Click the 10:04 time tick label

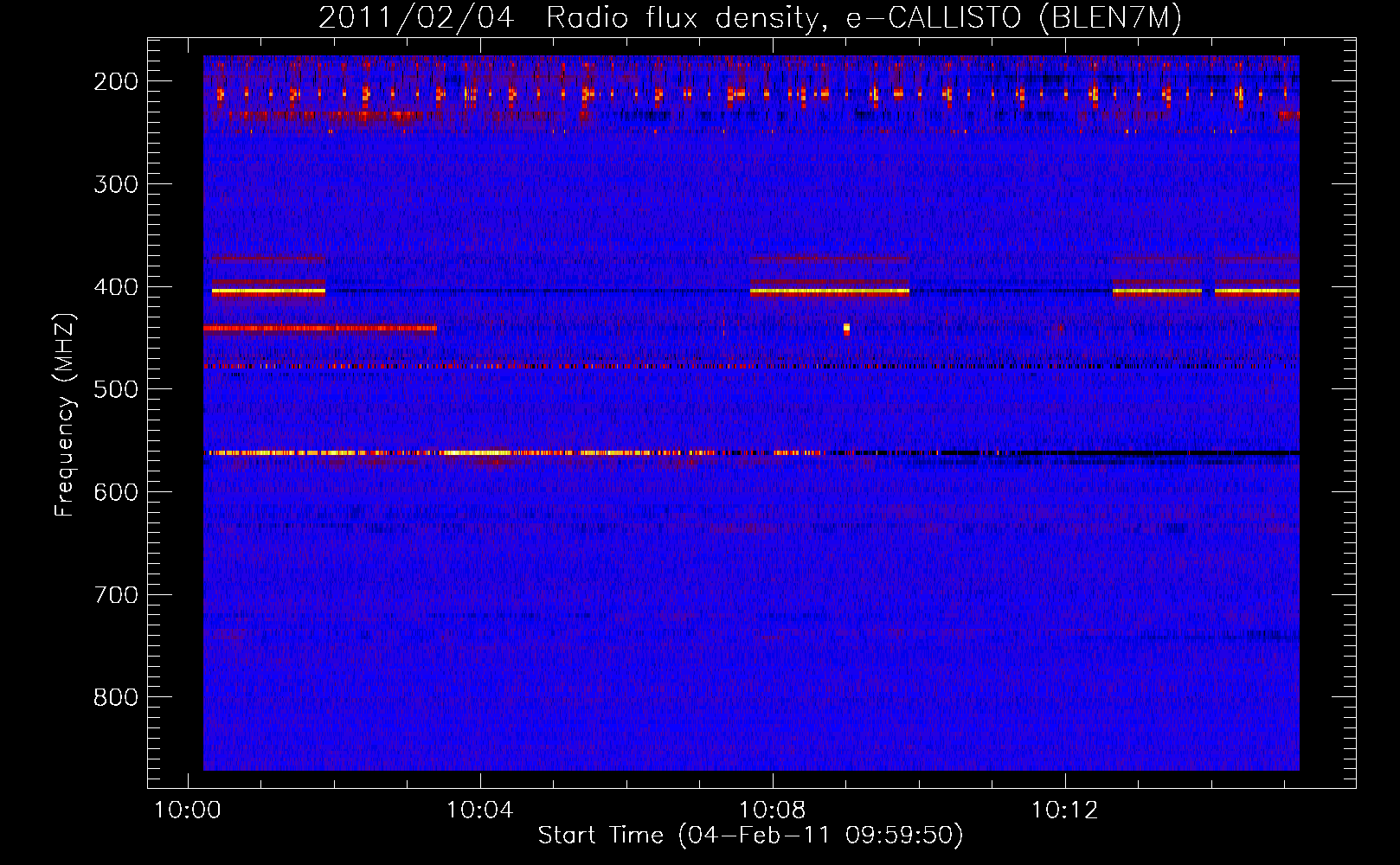pyautogui.click(x=479, y=811)
